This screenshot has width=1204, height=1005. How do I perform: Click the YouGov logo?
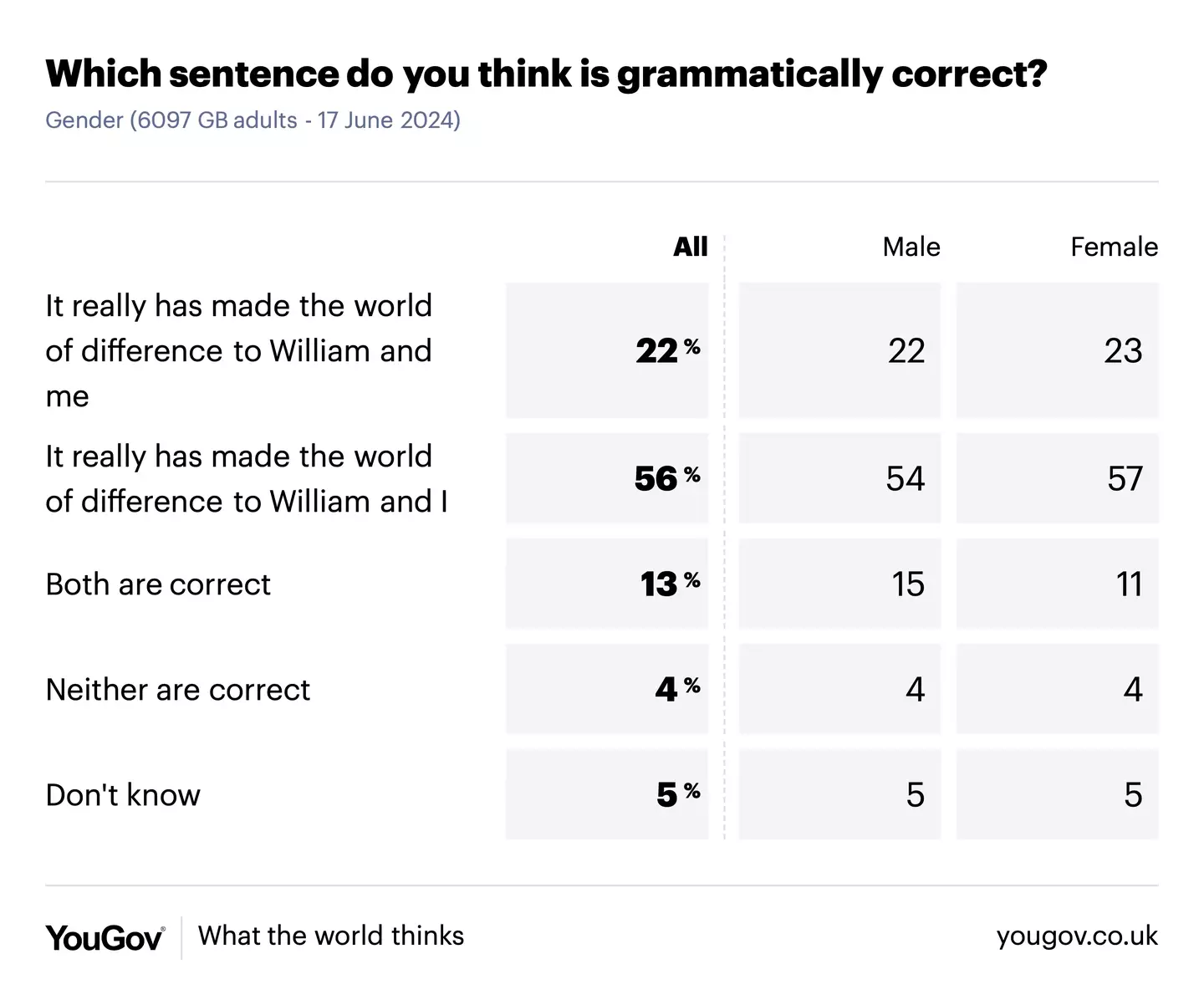point(105,937)
